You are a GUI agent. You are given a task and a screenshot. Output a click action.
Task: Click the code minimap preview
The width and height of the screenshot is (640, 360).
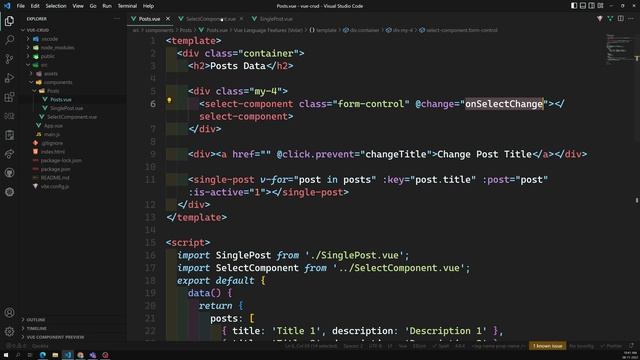(x=620, y=48)
